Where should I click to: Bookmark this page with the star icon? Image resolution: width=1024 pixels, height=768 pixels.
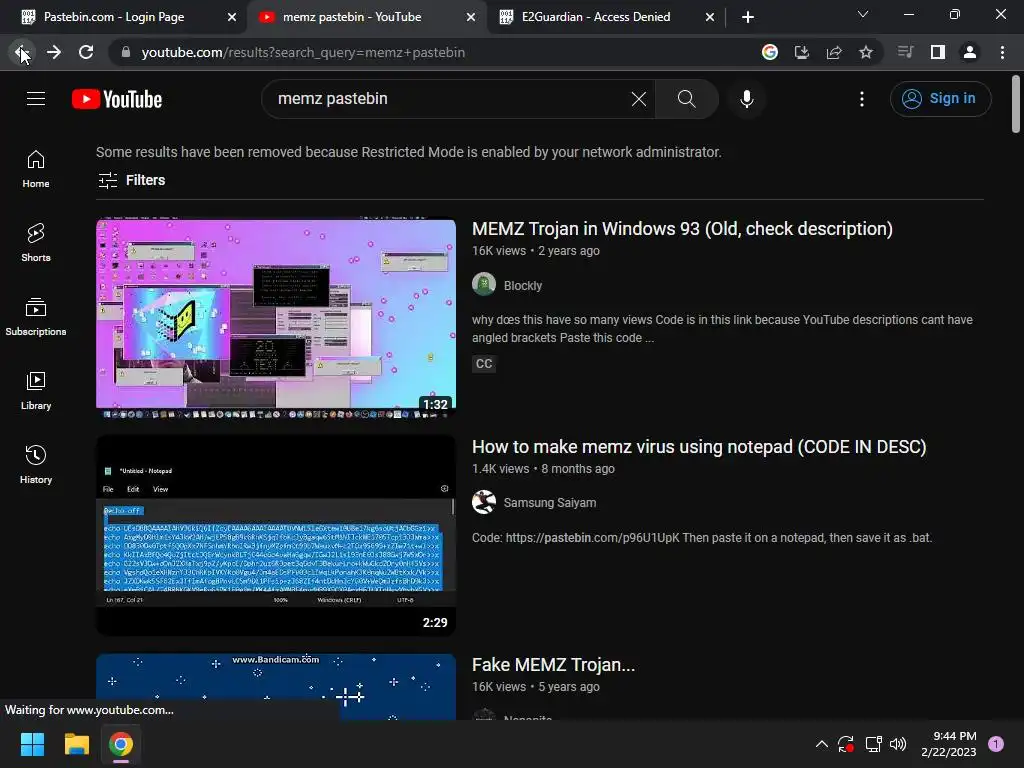[866, 52]
